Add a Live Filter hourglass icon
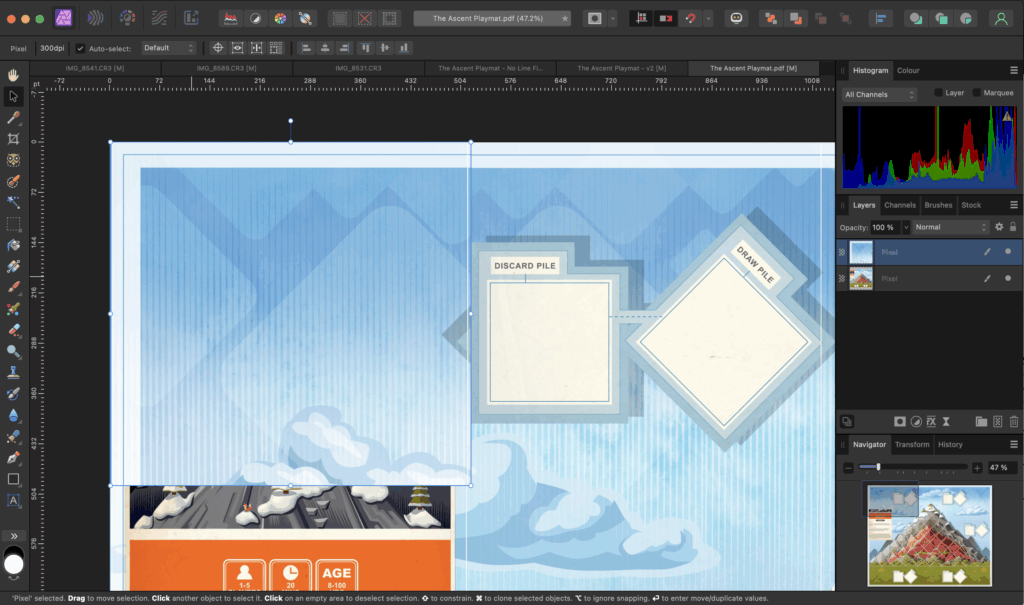This screenshot has height=605, width=1024. click(946, 421)
